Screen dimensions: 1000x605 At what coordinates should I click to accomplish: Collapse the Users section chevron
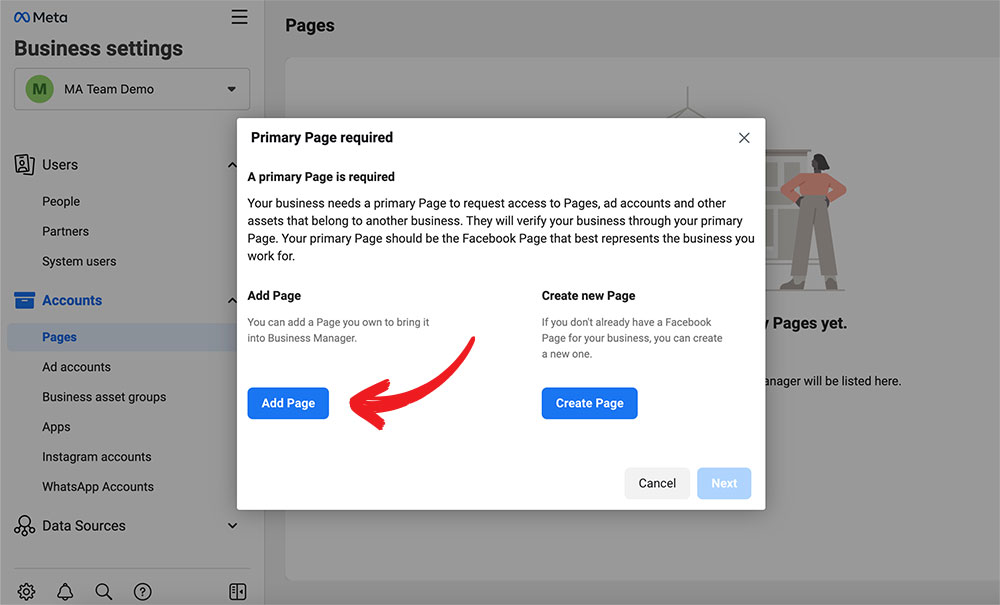tap(233, 165)
